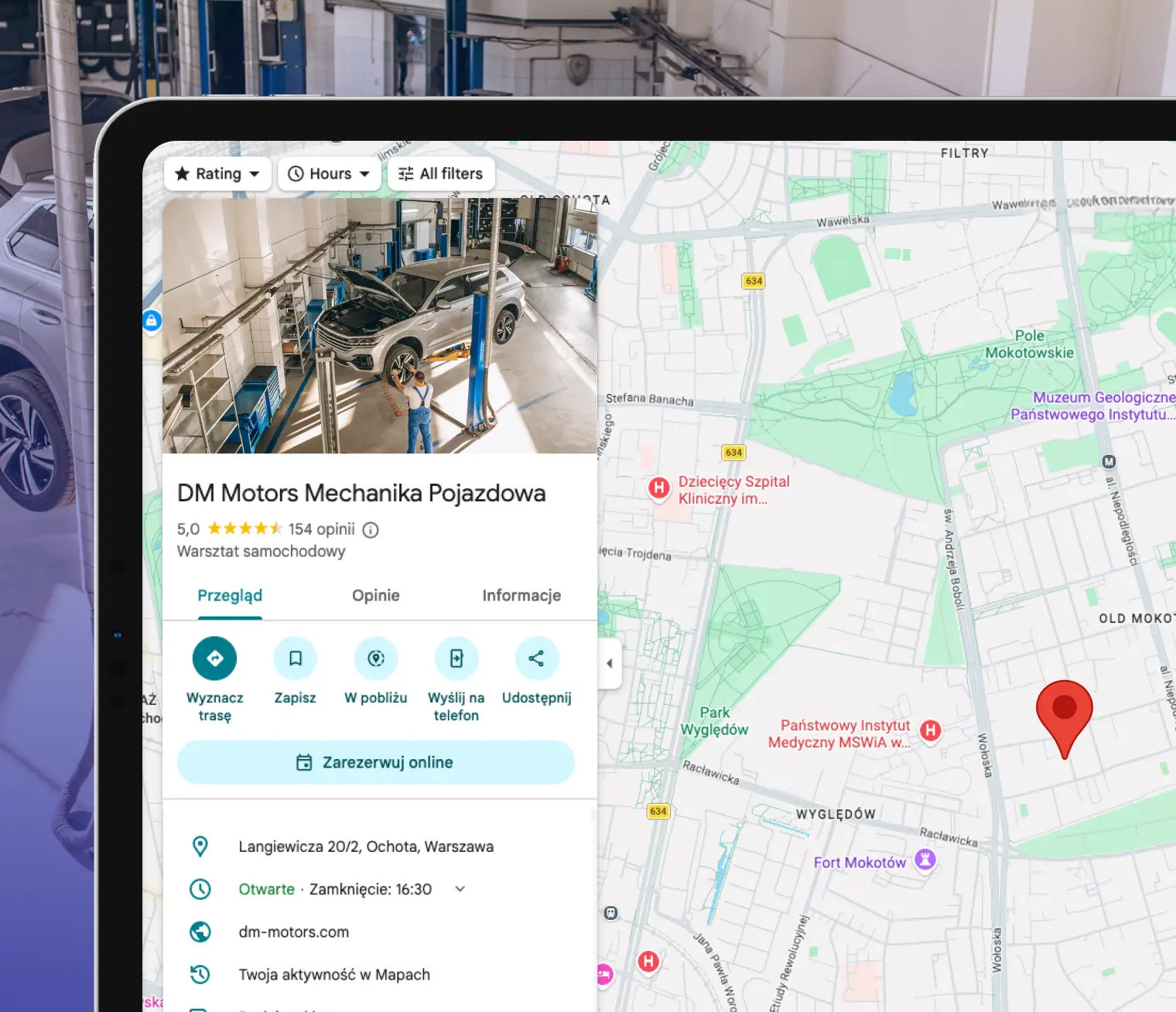Image resolution: width=1176 pixels, height=1012 pixels.
Task: Open All filters panel
Action: coord(441,174)
